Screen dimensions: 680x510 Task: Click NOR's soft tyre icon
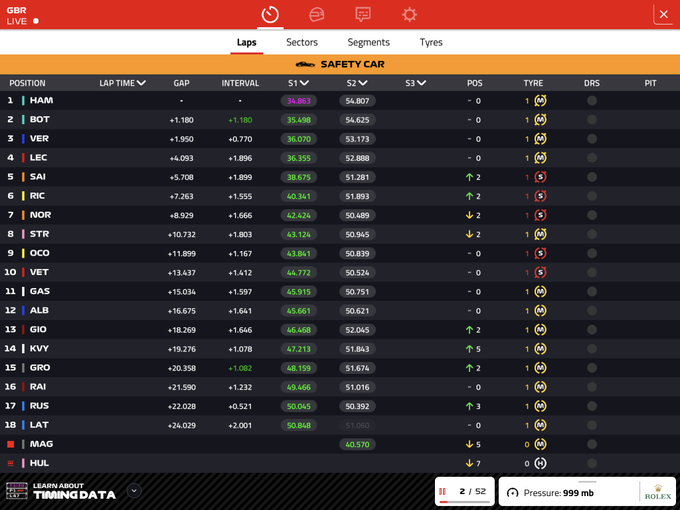point(540,215)
